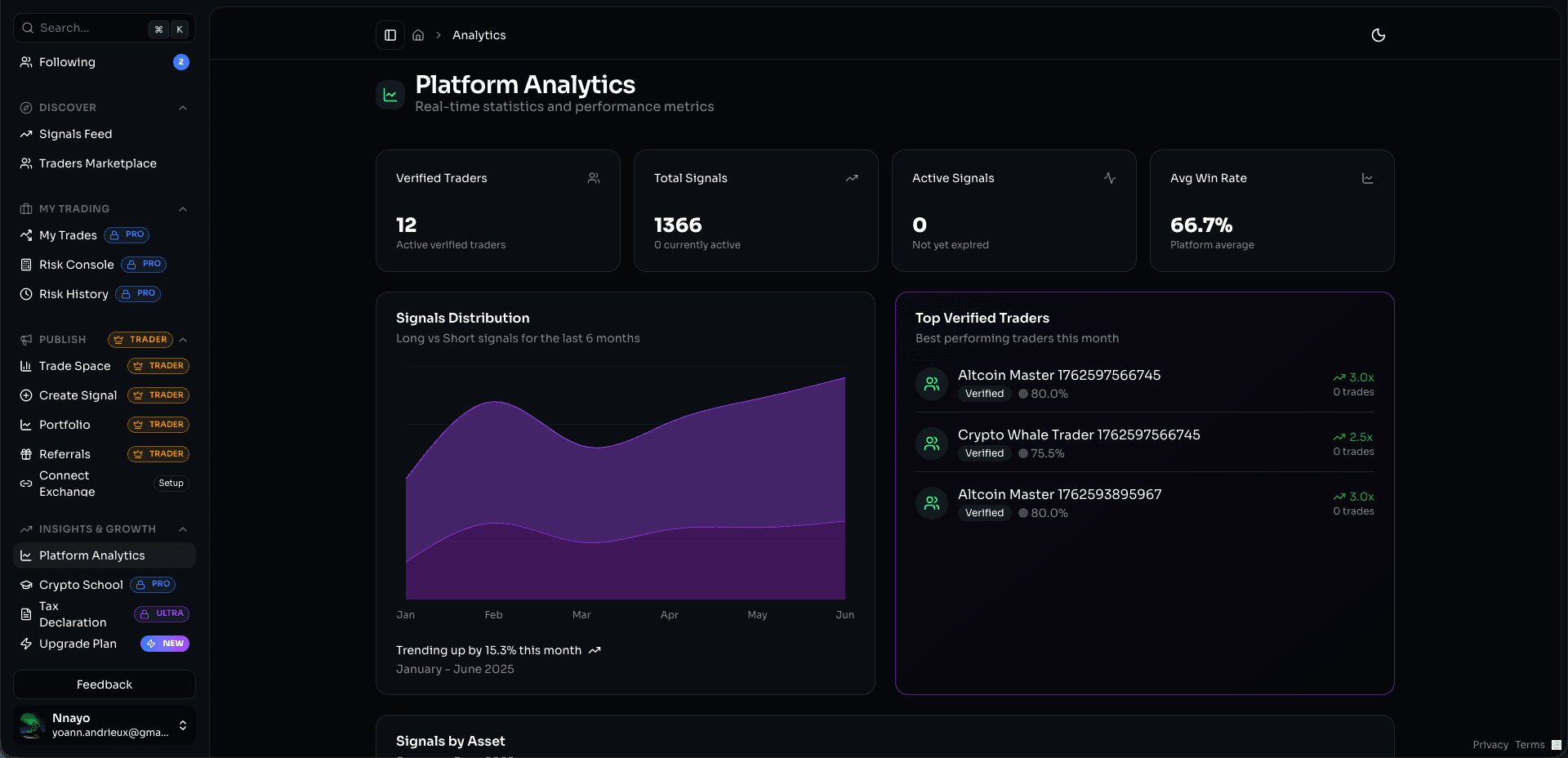This screenshot has height=758, width=1568.
Task: Click the Total Signals trending icon
Action: coord(852,178)
